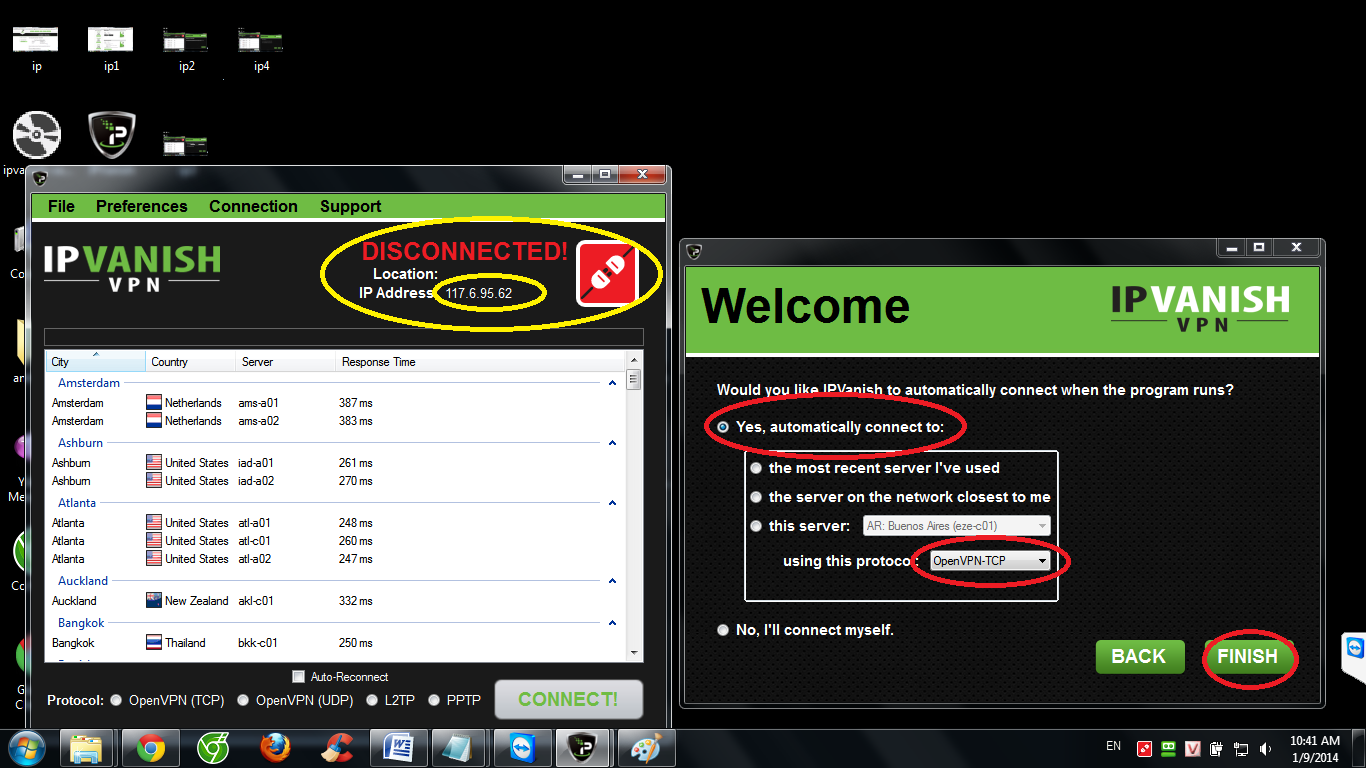
Task: Enable the Auto-Reconnect checkbox
Action: tap(298, 677)
